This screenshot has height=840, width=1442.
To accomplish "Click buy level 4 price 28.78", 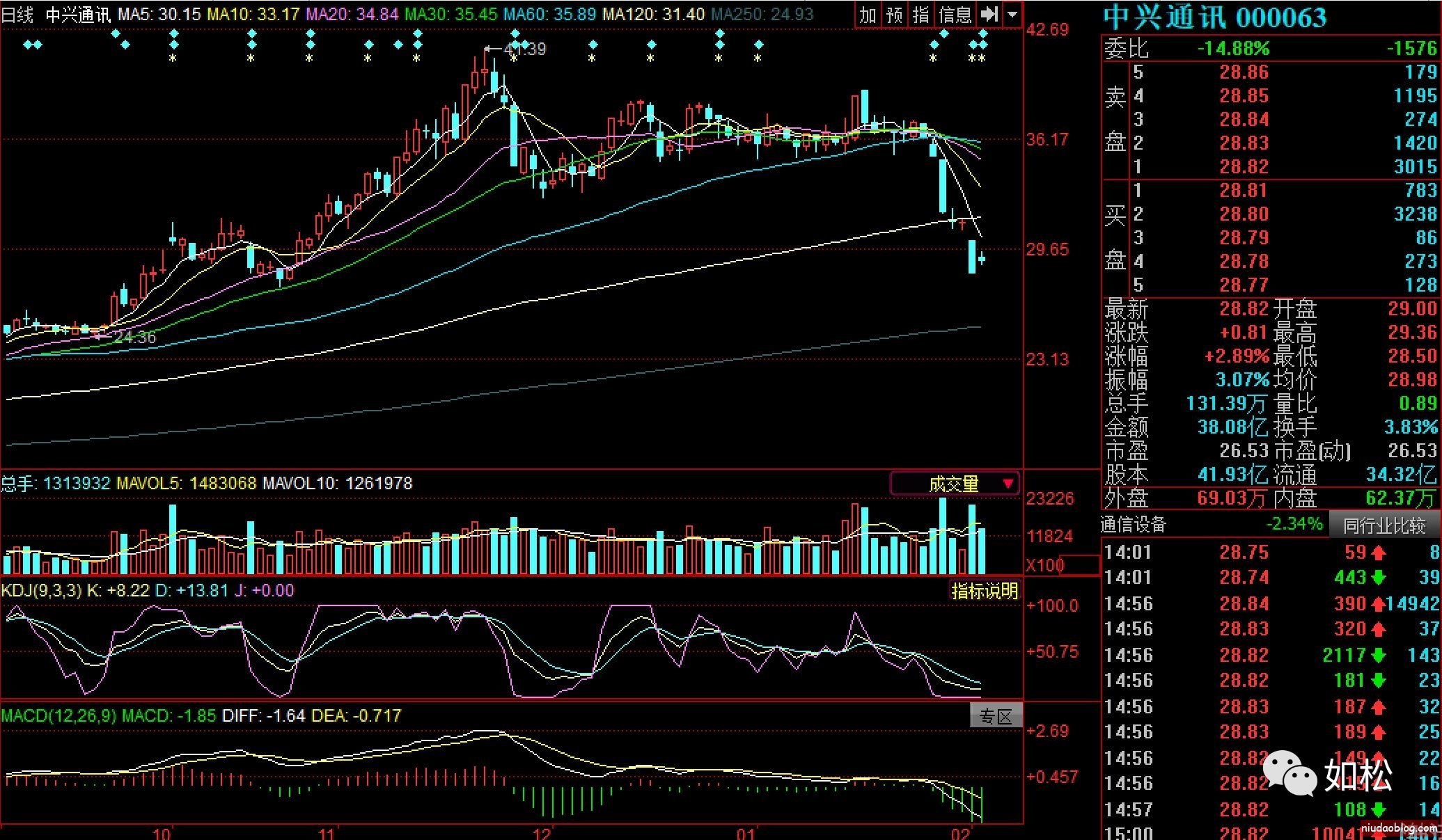I will (1244, 262).
